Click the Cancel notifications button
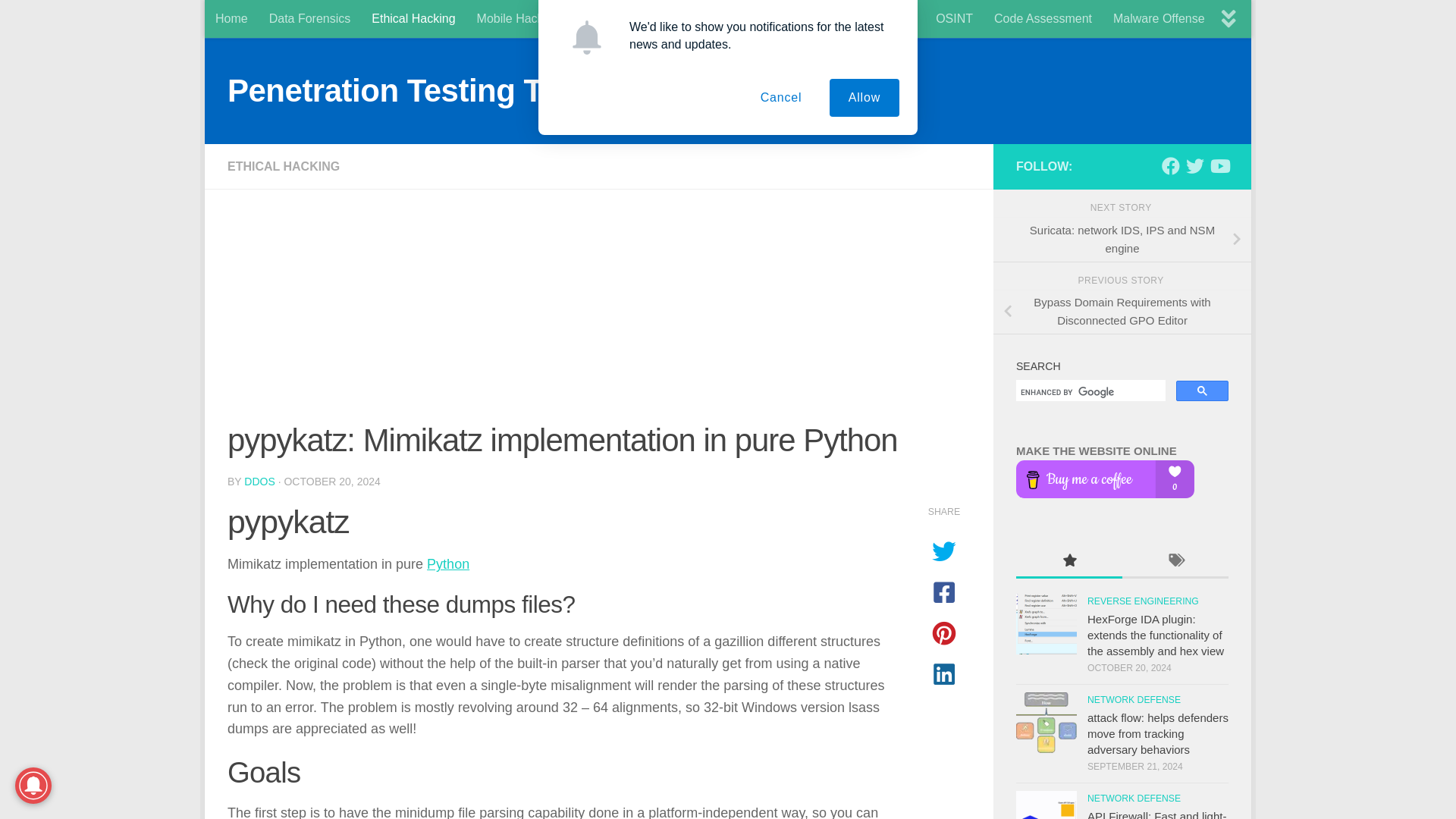The width and height of the screenshot is (1456, 819). 781,97
